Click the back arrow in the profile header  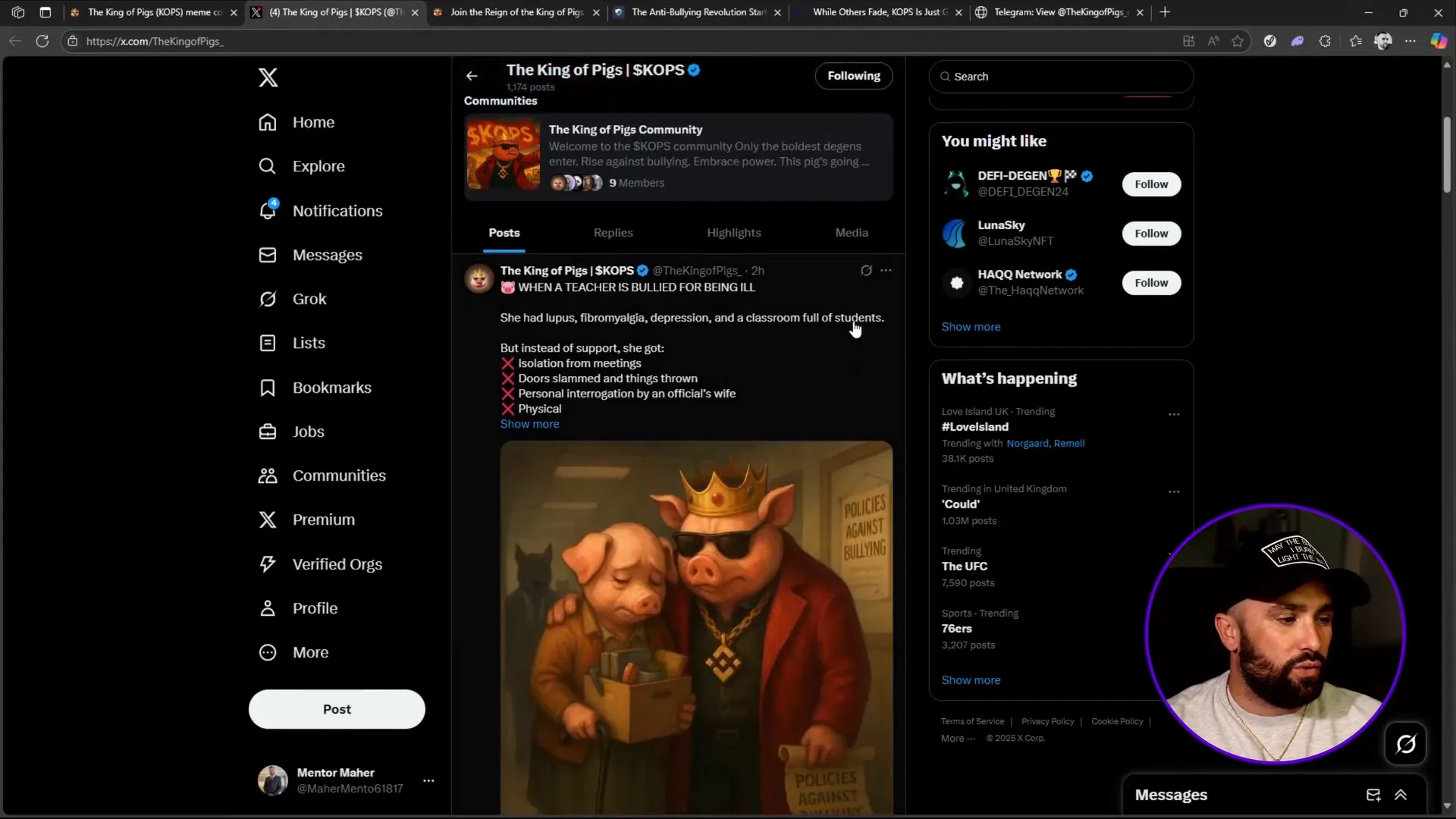[x=472, y=76]
